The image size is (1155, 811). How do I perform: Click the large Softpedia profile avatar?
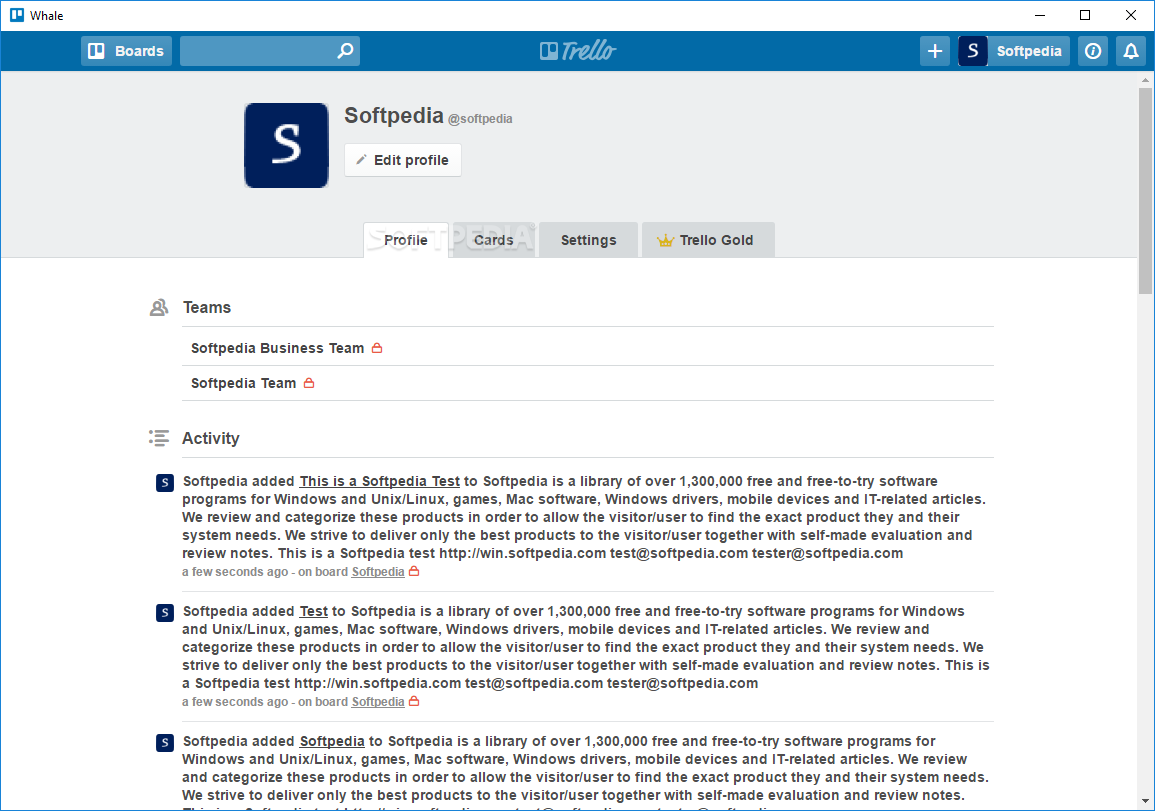coord(287,145)
